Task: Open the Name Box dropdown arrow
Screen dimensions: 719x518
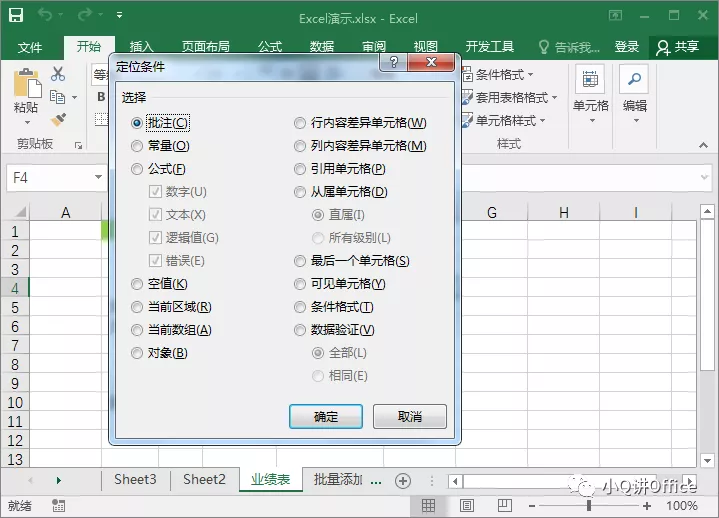Action: [98, 177]
